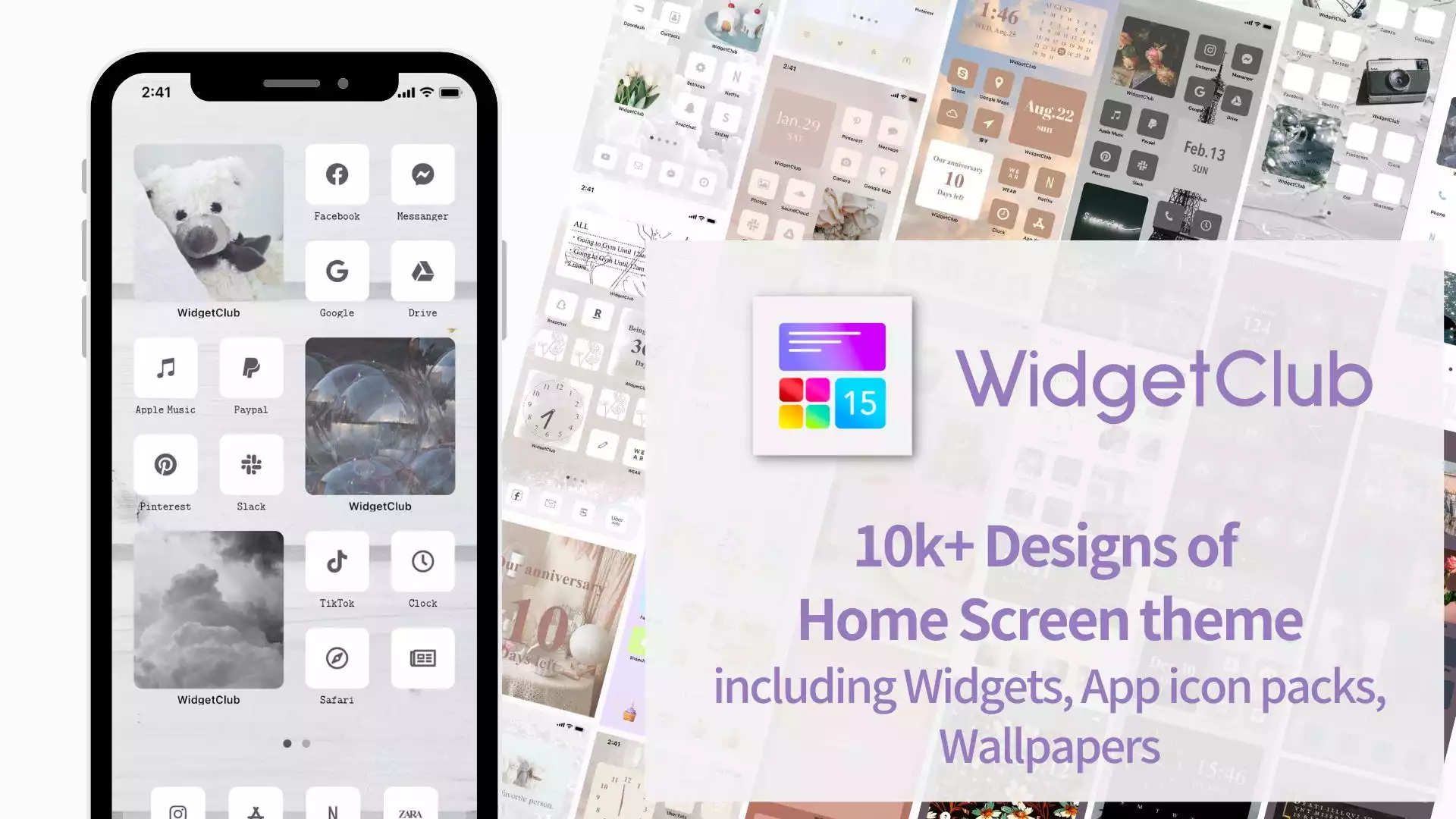This screenshot has width=1456, height=819.
Task: Select the TikTok app icon
Action: [336, 561]
